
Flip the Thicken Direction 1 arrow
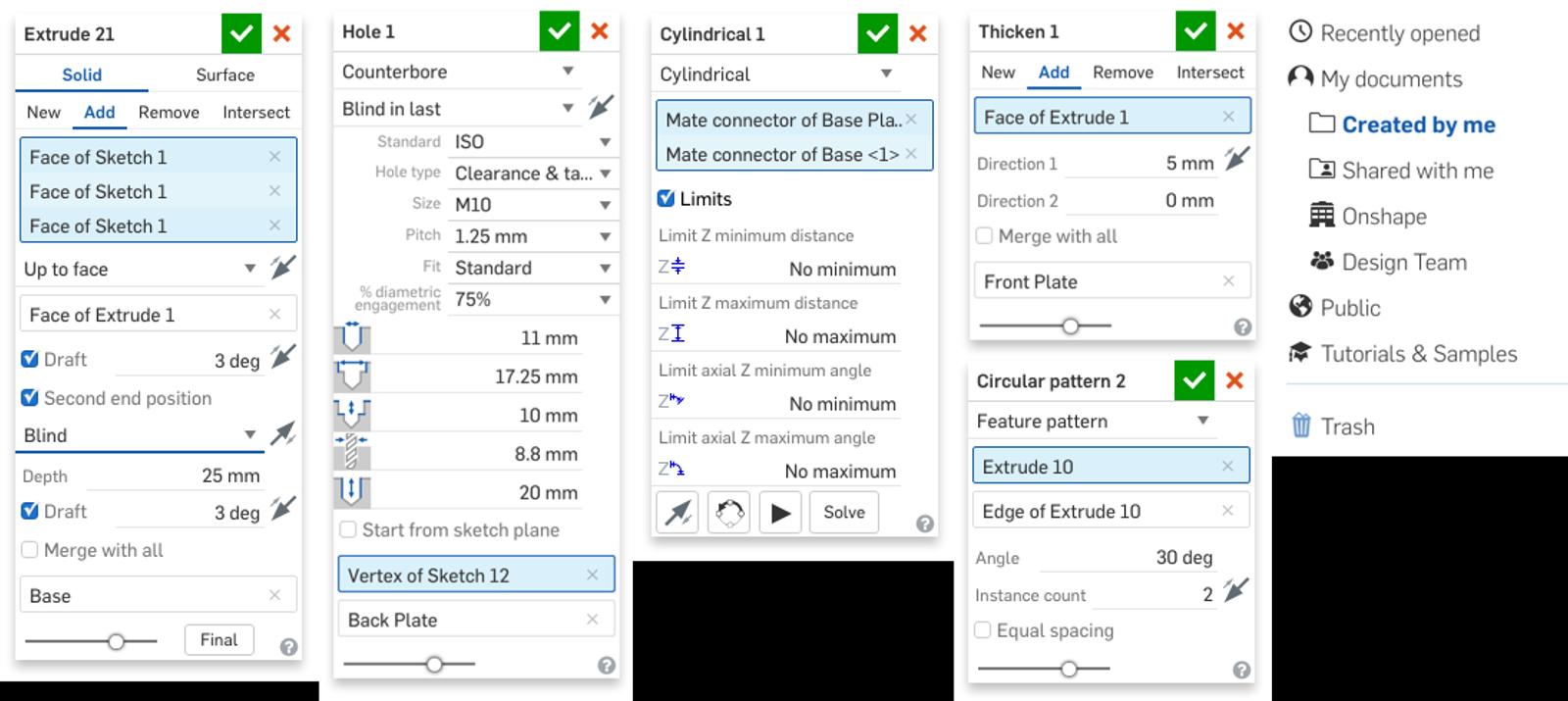click(x=1237, y=160)
